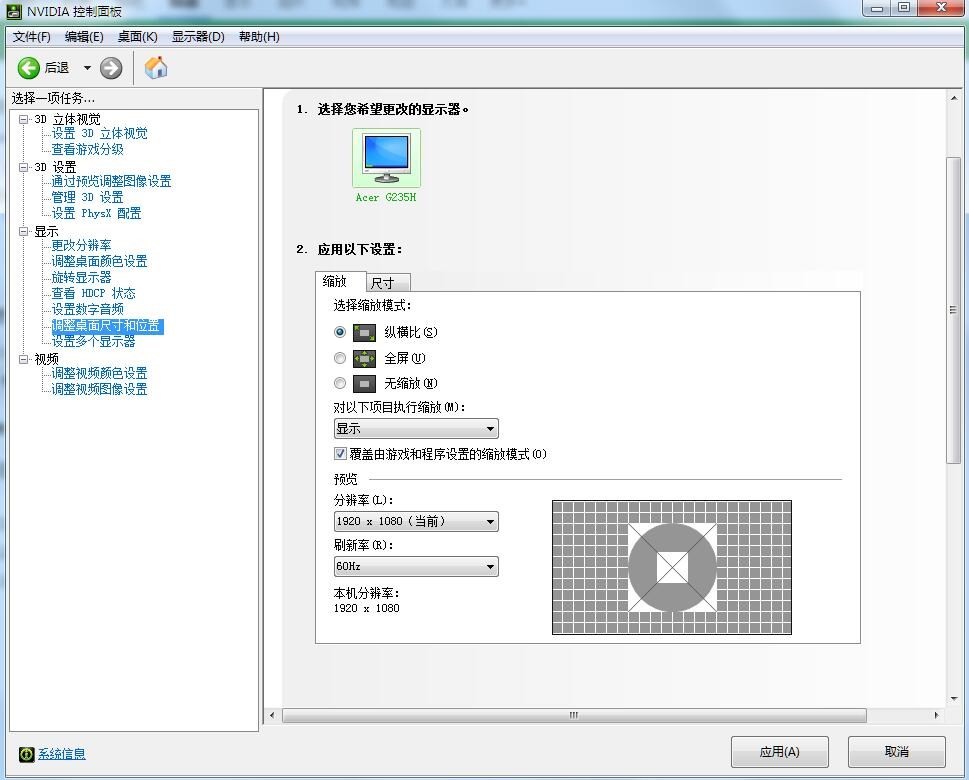Click the green Back arrow icon
This screenshot has width=969, height=780.
29,68
